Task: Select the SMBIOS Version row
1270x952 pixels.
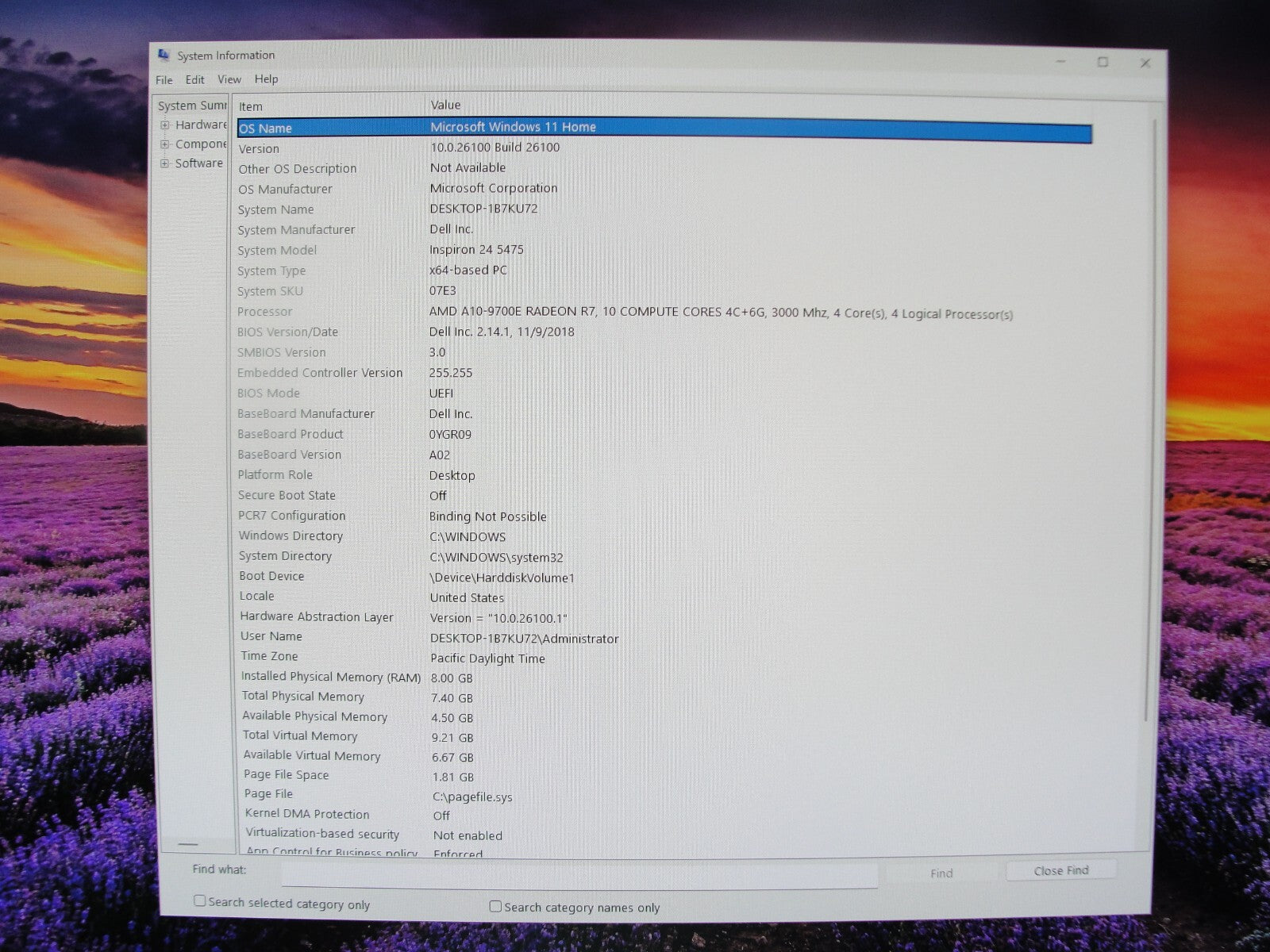Action: 664,352
